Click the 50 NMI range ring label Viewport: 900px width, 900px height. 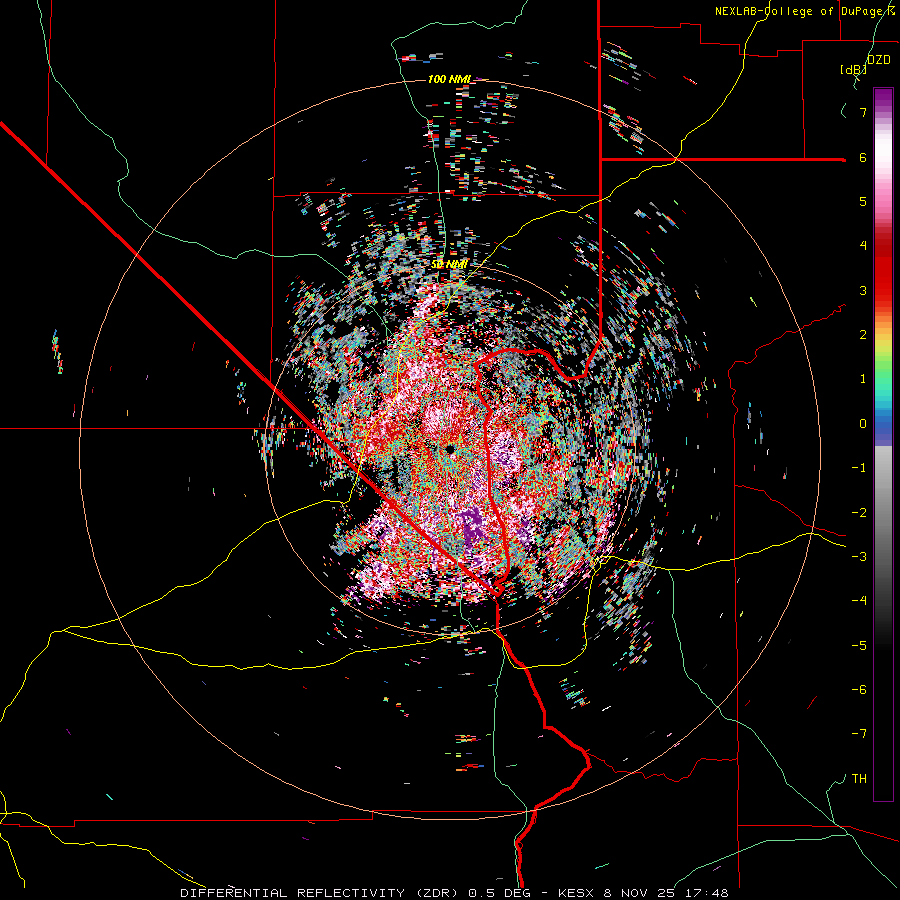click(x=449, y=265)
